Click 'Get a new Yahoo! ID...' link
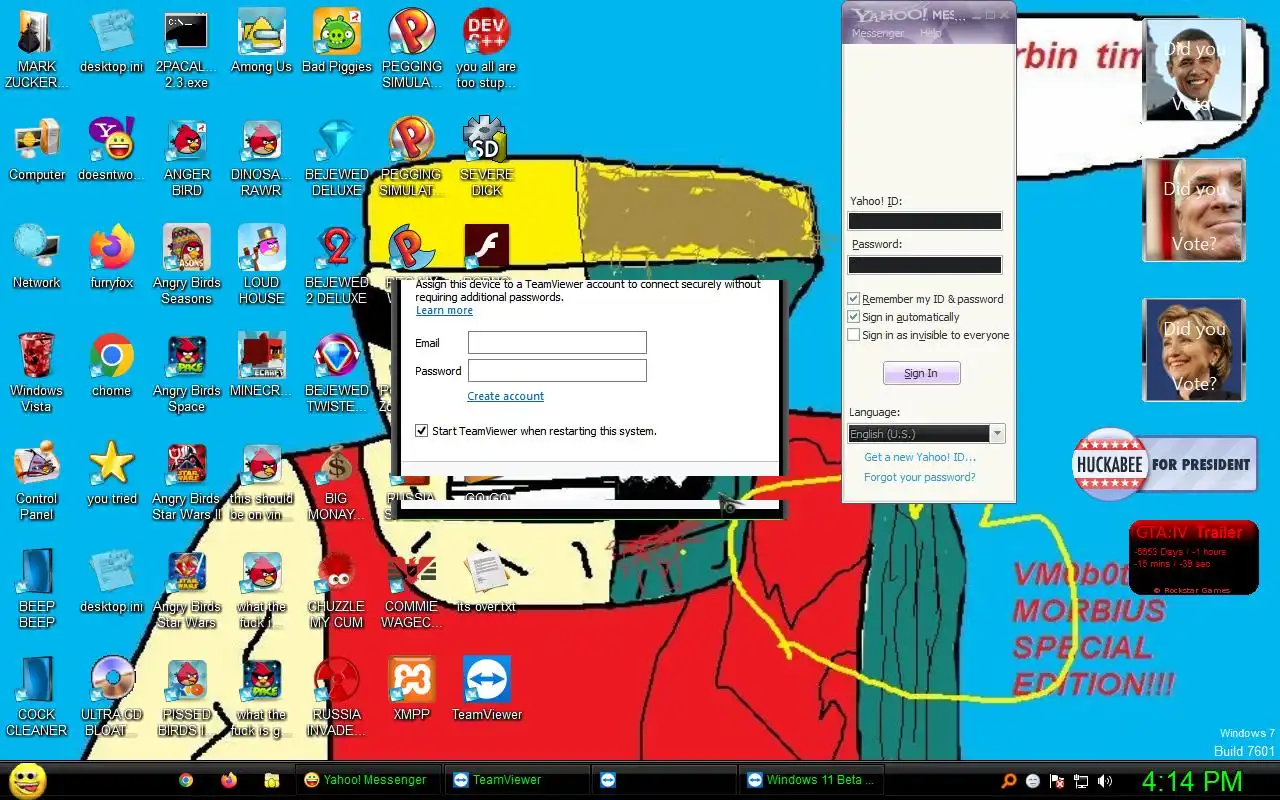 pos(920,457)
